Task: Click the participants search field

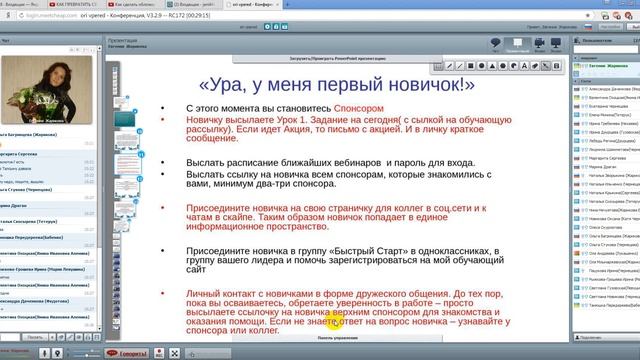Action: (606, 49)
